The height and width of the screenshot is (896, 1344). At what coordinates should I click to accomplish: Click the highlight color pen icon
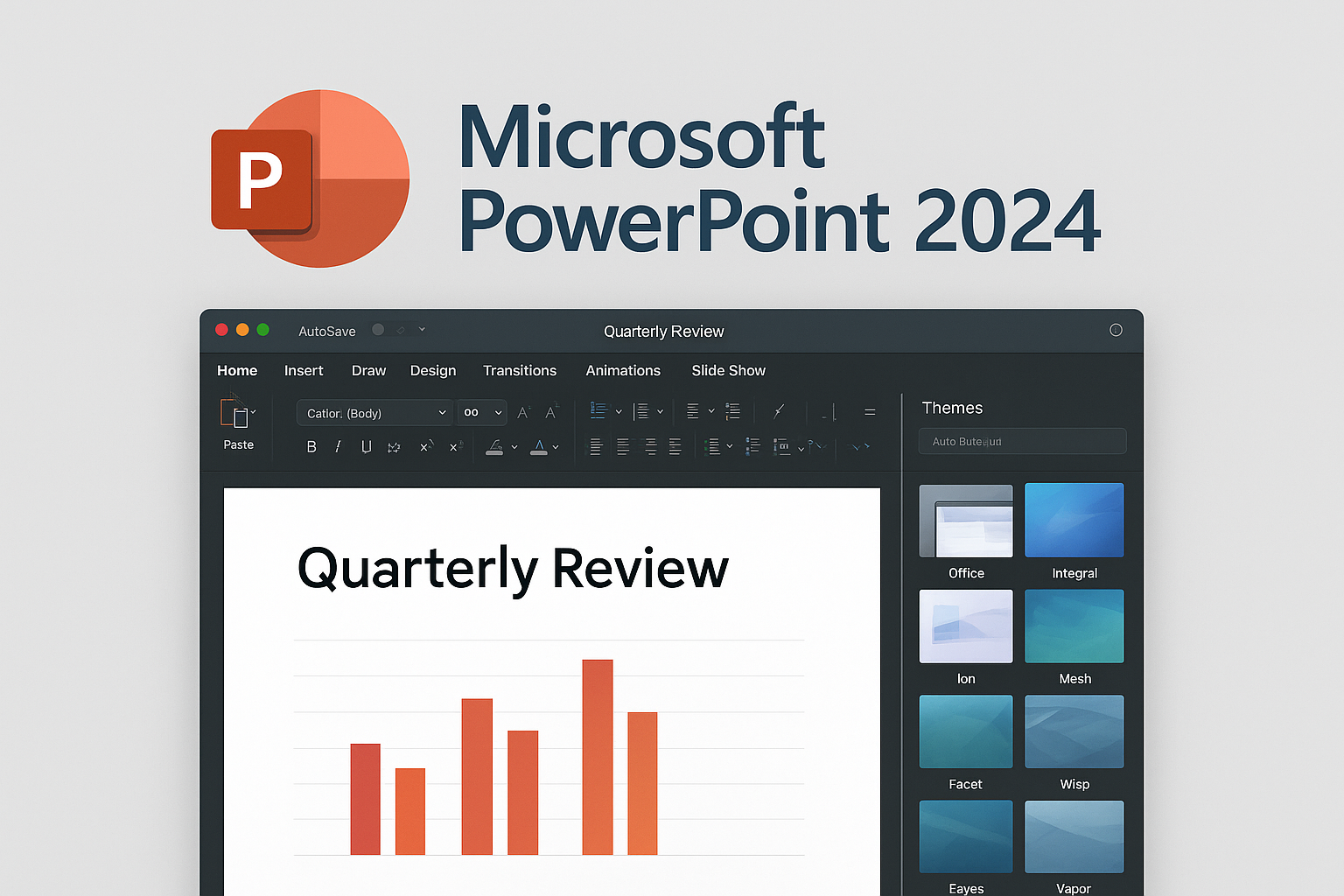[495, 447]
